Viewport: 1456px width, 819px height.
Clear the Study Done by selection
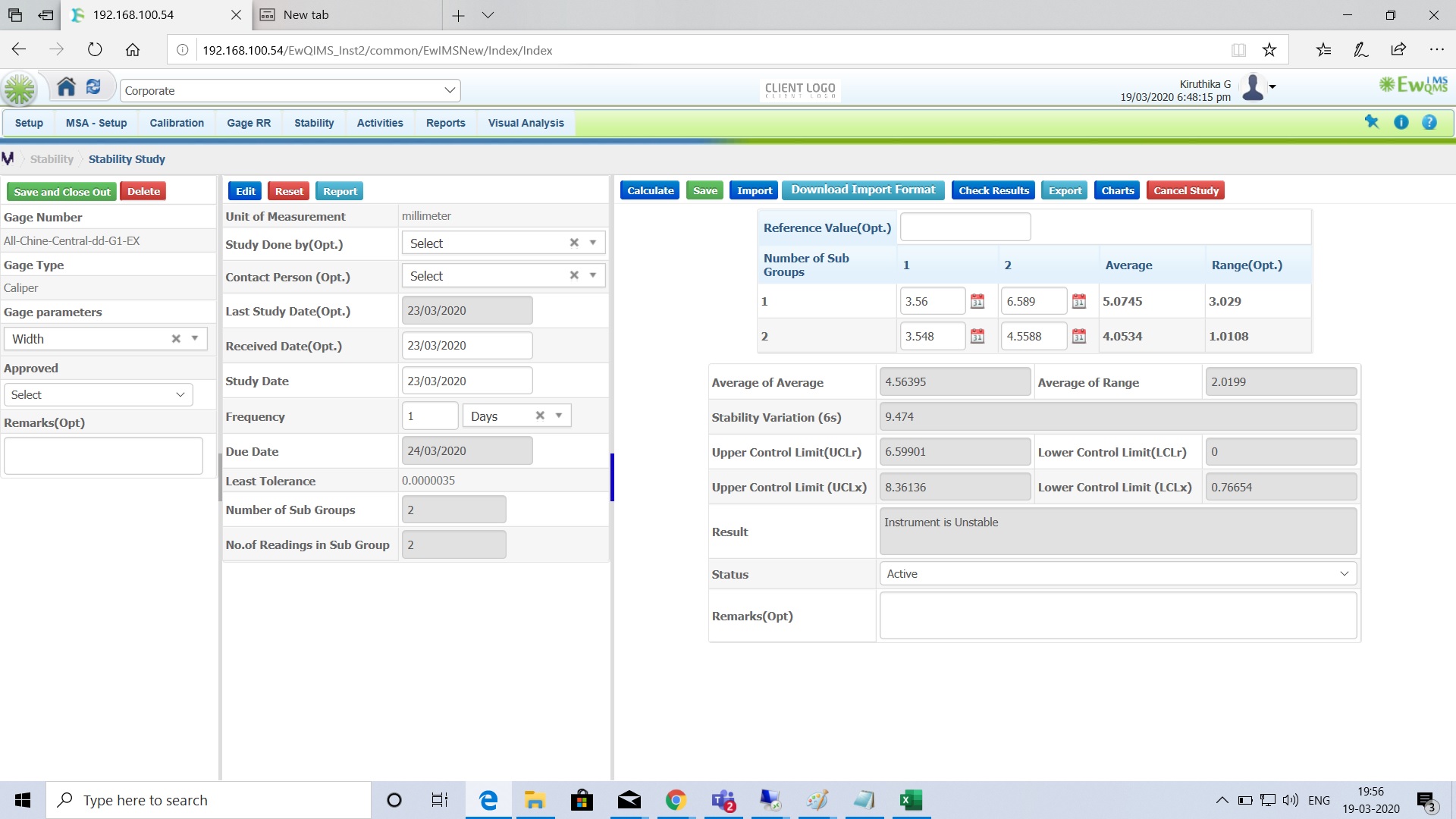(574, 243)
